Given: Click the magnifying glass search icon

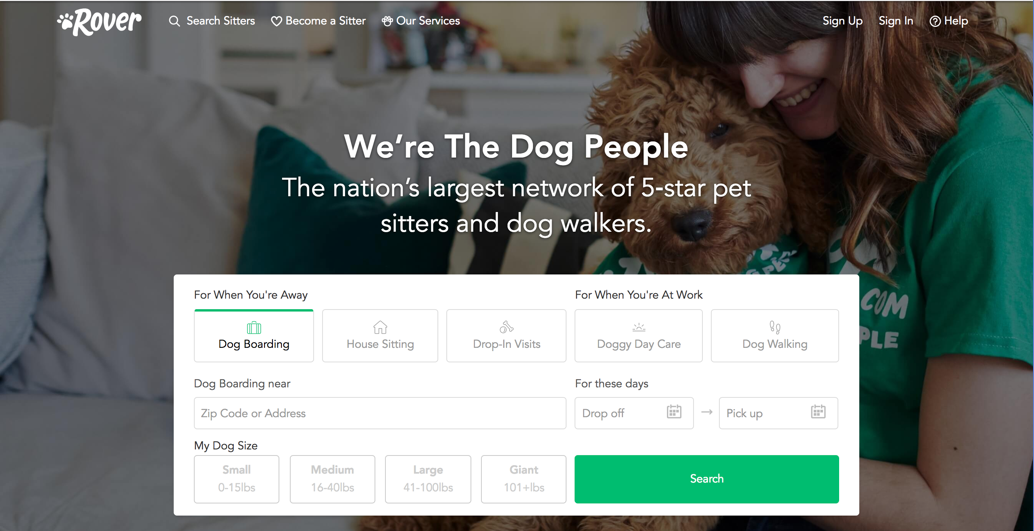Looking at the screenshot, I should (x=174, y=21).
